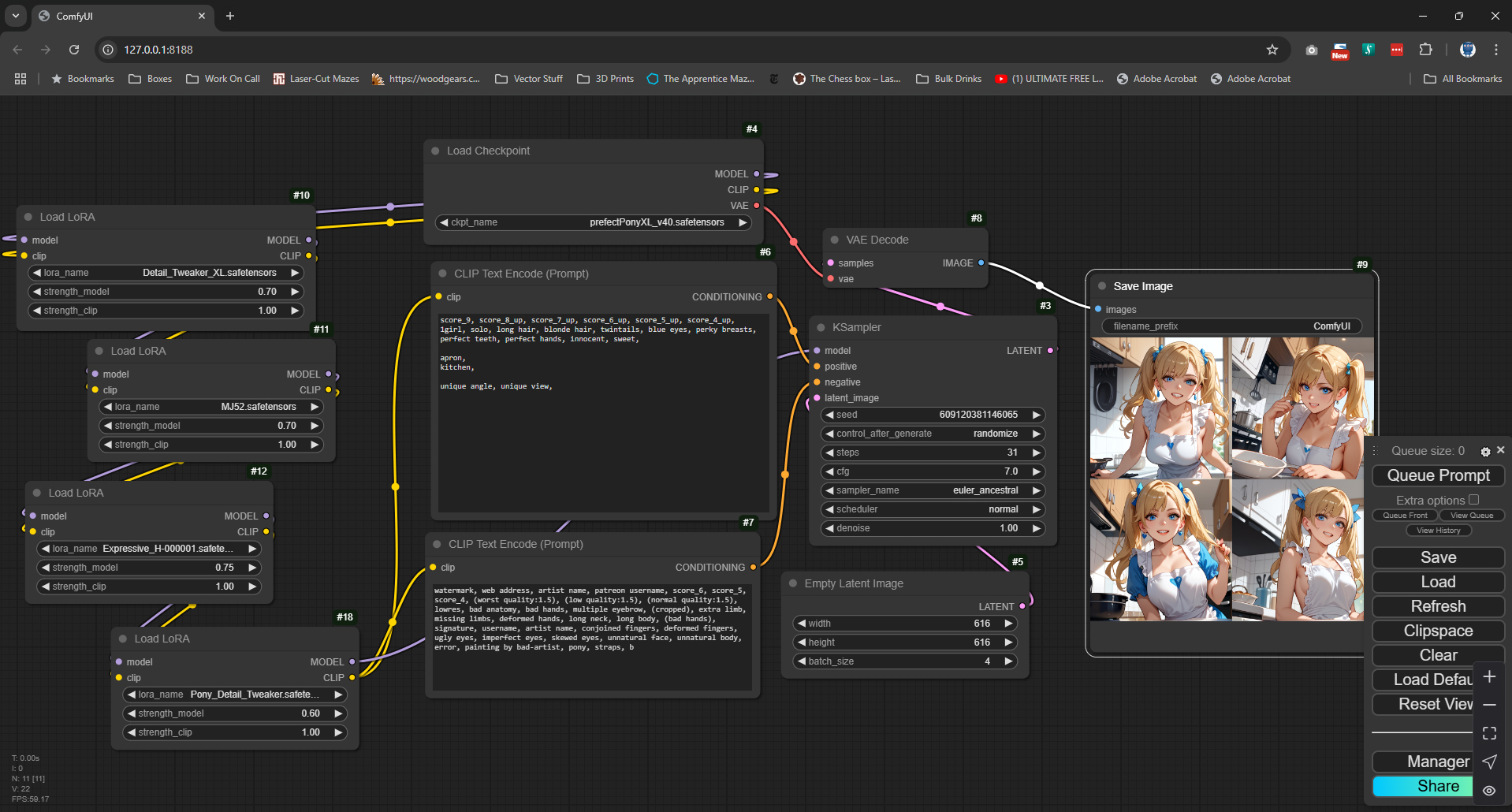The width and height of the screenshot is (1512, 812).
Task: Collapse the Load Checkpoint node dot
Action: point(435,151)
